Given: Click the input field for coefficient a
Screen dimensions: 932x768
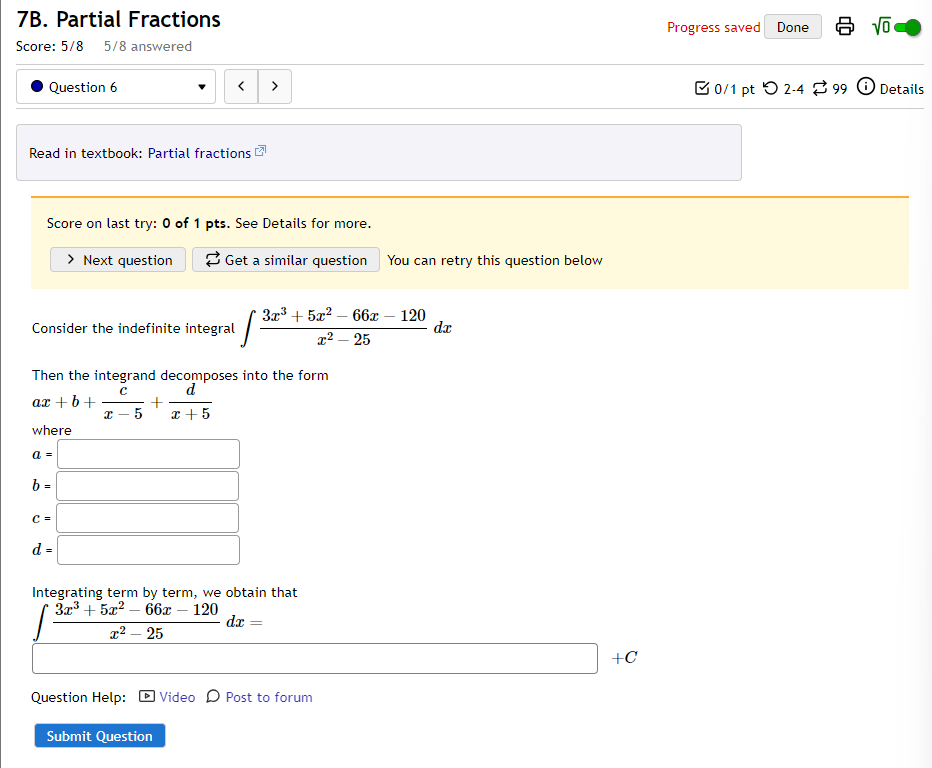Looking at the screenshot, I should click(x=147, y=453).
